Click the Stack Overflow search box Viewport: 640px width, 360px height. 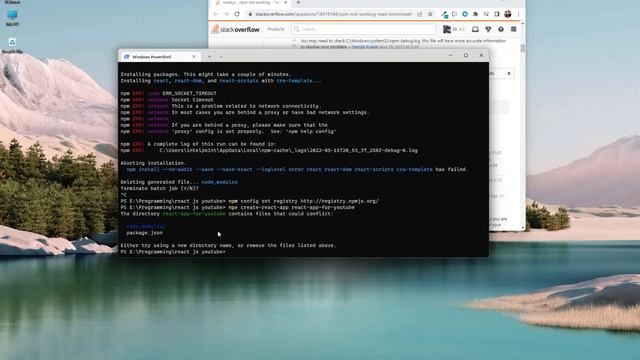click(364, 29)
